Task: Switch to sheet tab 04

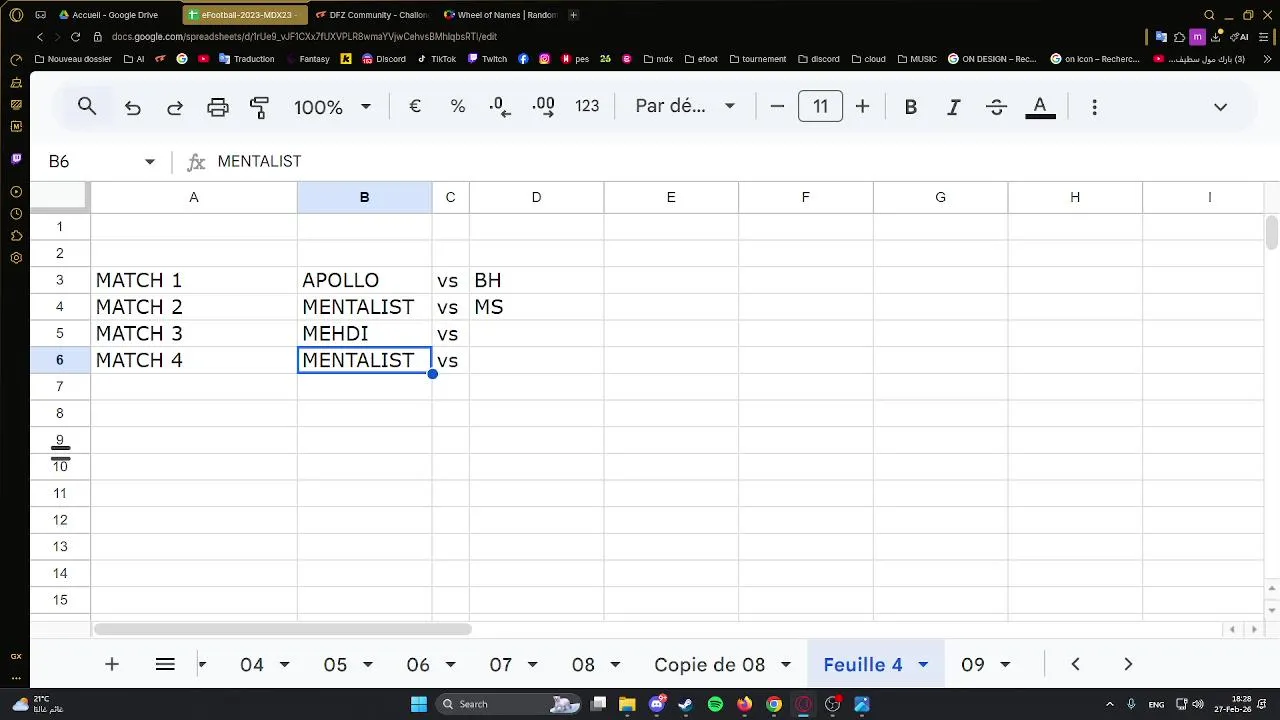Action: click(x=252, y=665)
